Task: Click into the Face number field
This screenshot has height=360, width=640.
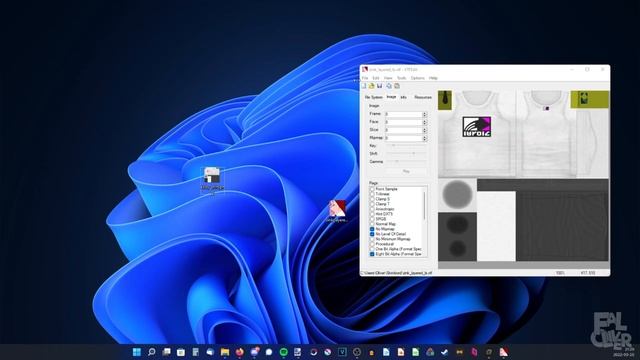Action: pyautogui.click(x=404, y=122)
